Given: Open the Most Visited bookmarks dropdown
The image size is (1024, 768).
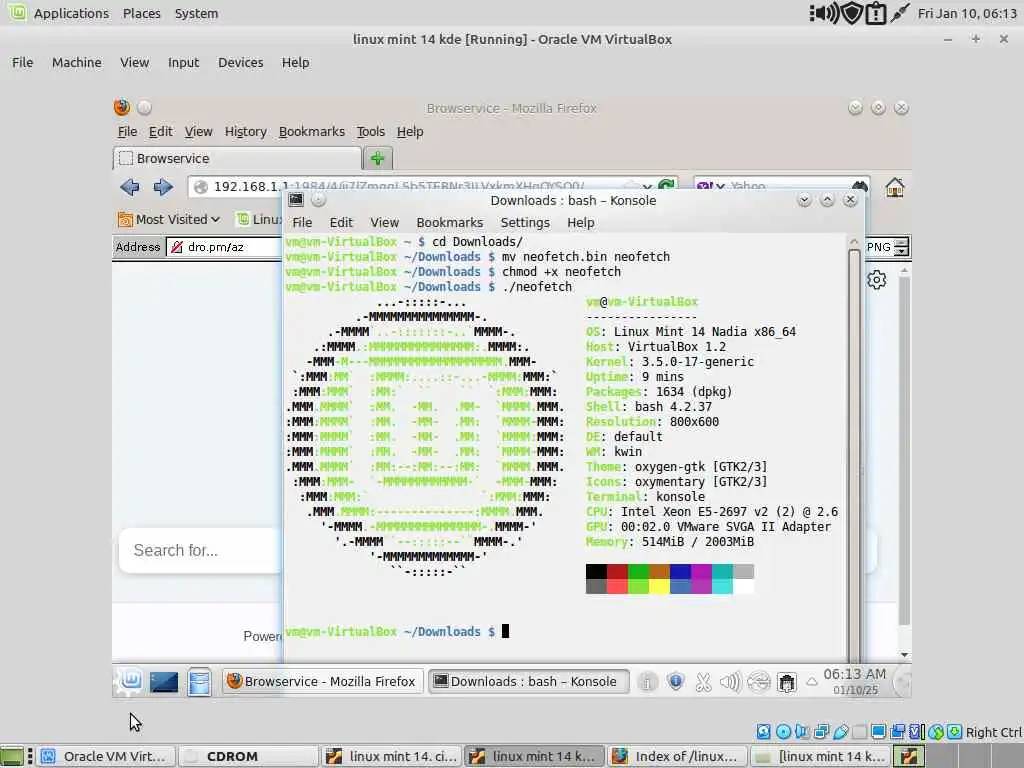Looking at the screenshot, I should point(168,219).
